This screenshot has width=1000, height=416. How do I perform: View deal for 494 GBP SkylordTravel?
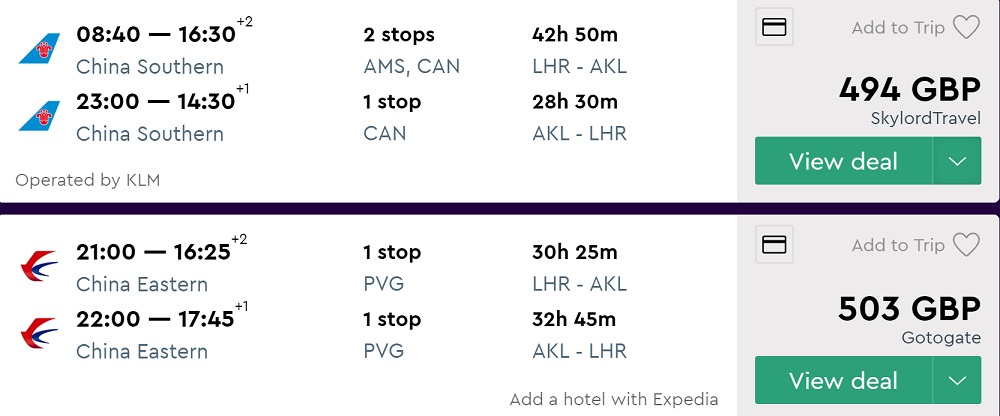(843, 162)
